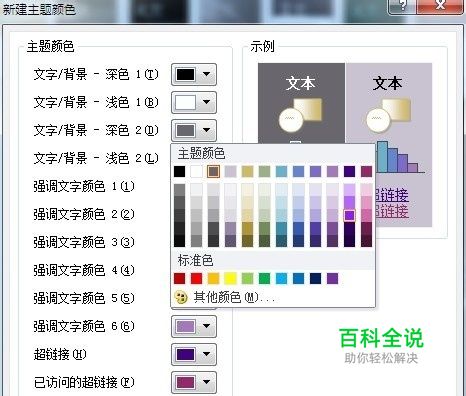Pick the dark red standard color
This screenshot has width=466, height=396.
point(179,278)
